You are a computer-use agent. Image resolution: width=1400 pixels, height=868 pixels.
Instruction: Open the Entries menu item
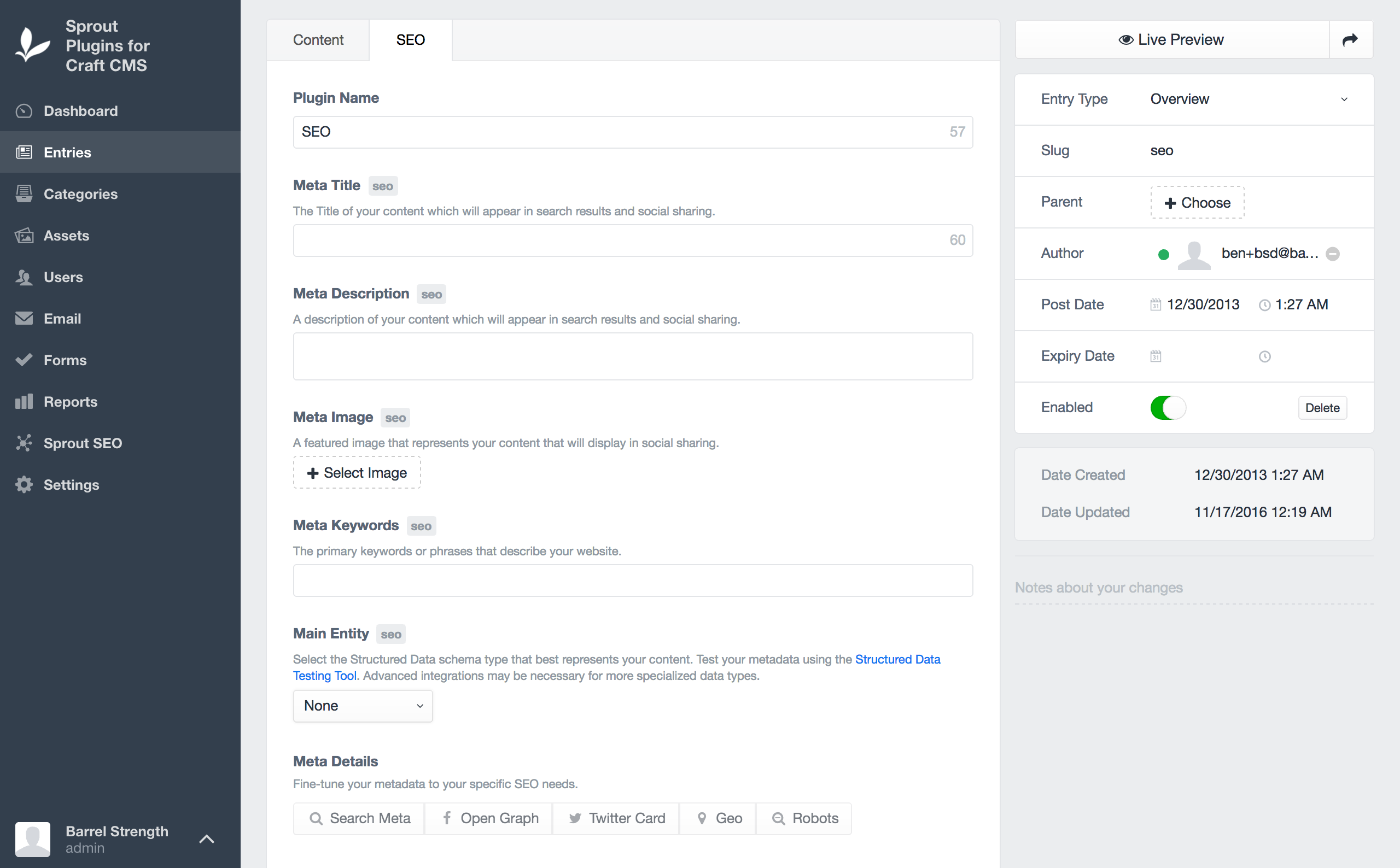point(67,152)
